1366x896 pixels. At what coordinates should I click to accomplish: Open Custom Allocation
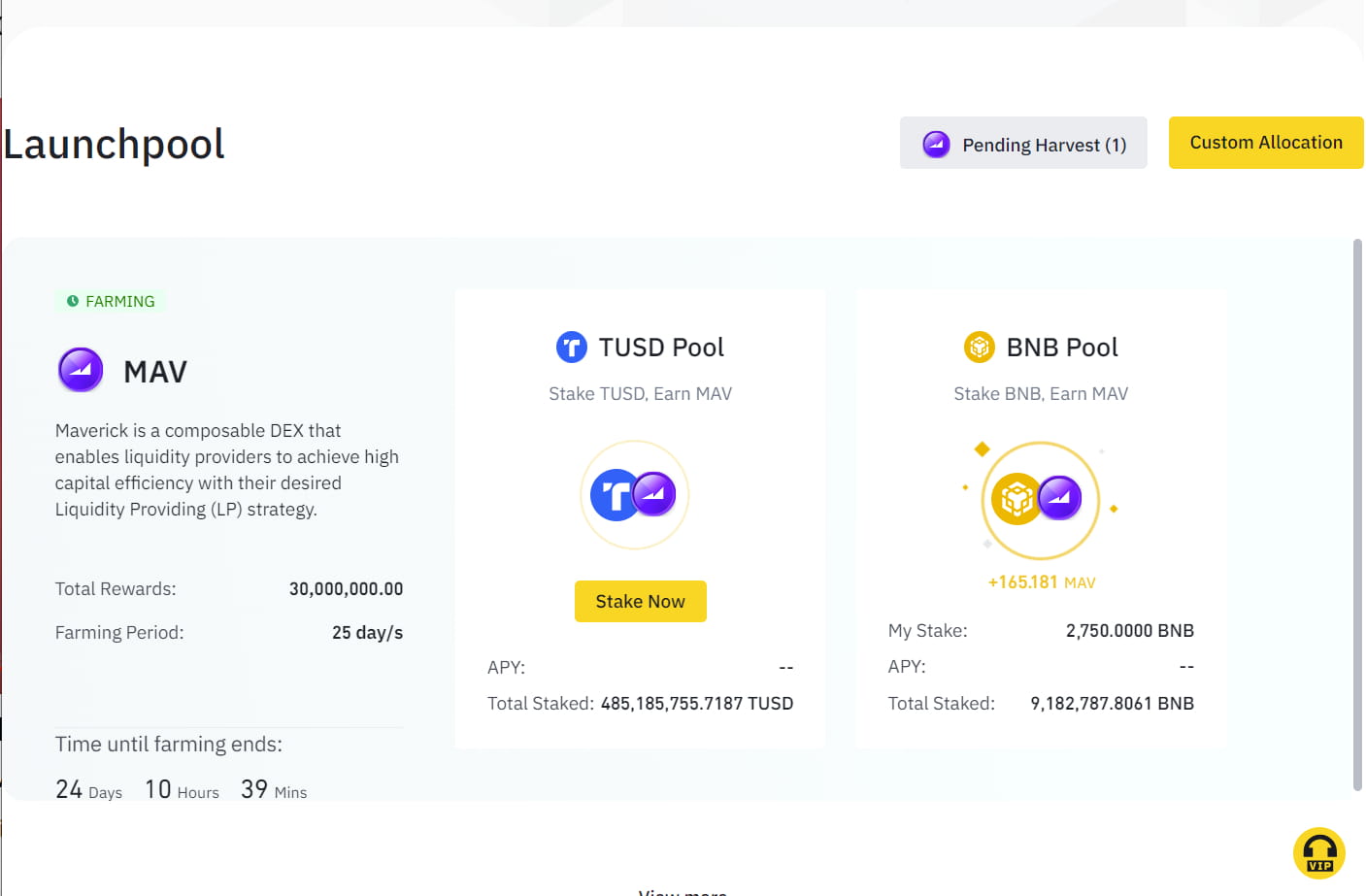[1266, 142]
